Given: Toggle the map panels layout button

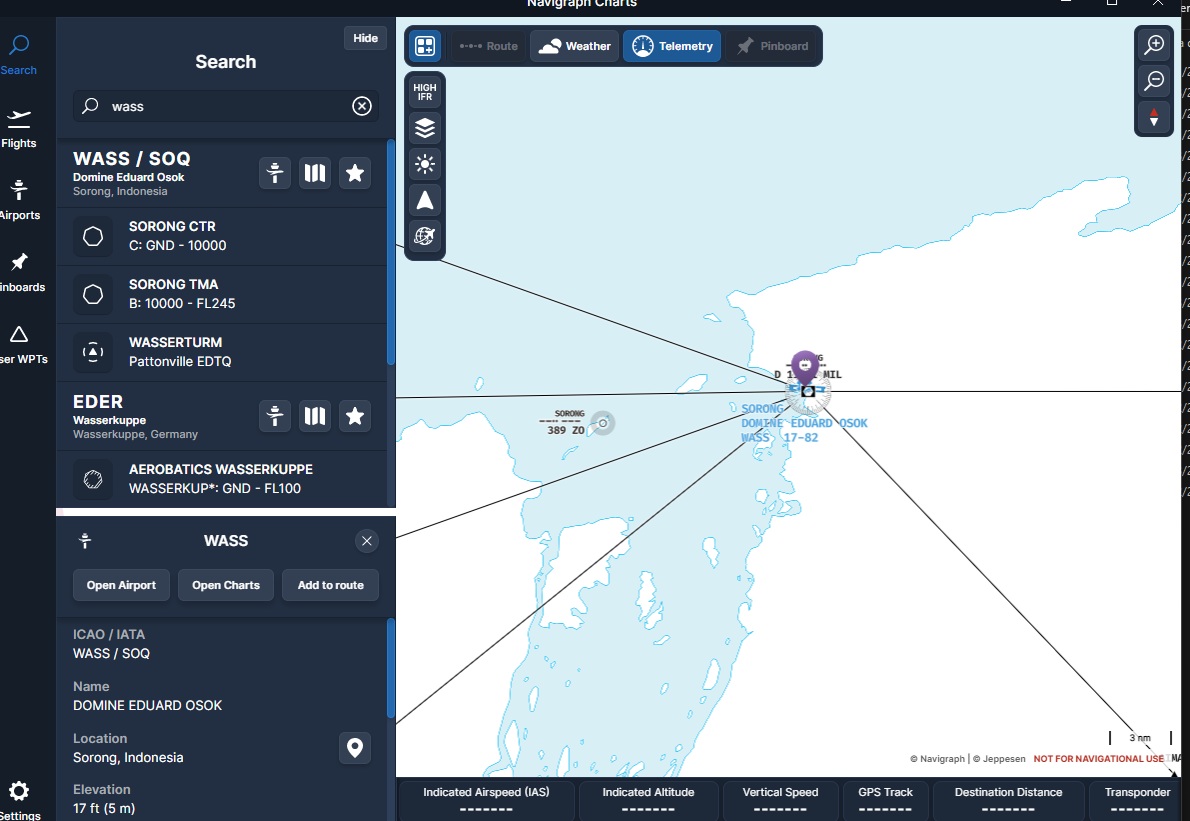Looking at the screenshot, I should click(425, 46).
